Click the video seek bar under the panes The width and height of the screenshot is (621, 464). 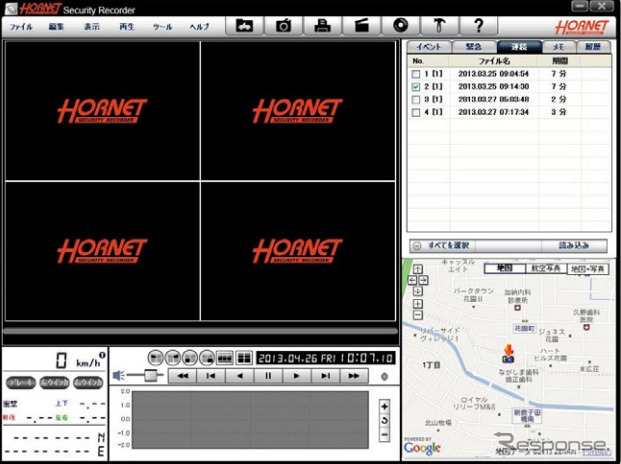[x=200, y=331]
